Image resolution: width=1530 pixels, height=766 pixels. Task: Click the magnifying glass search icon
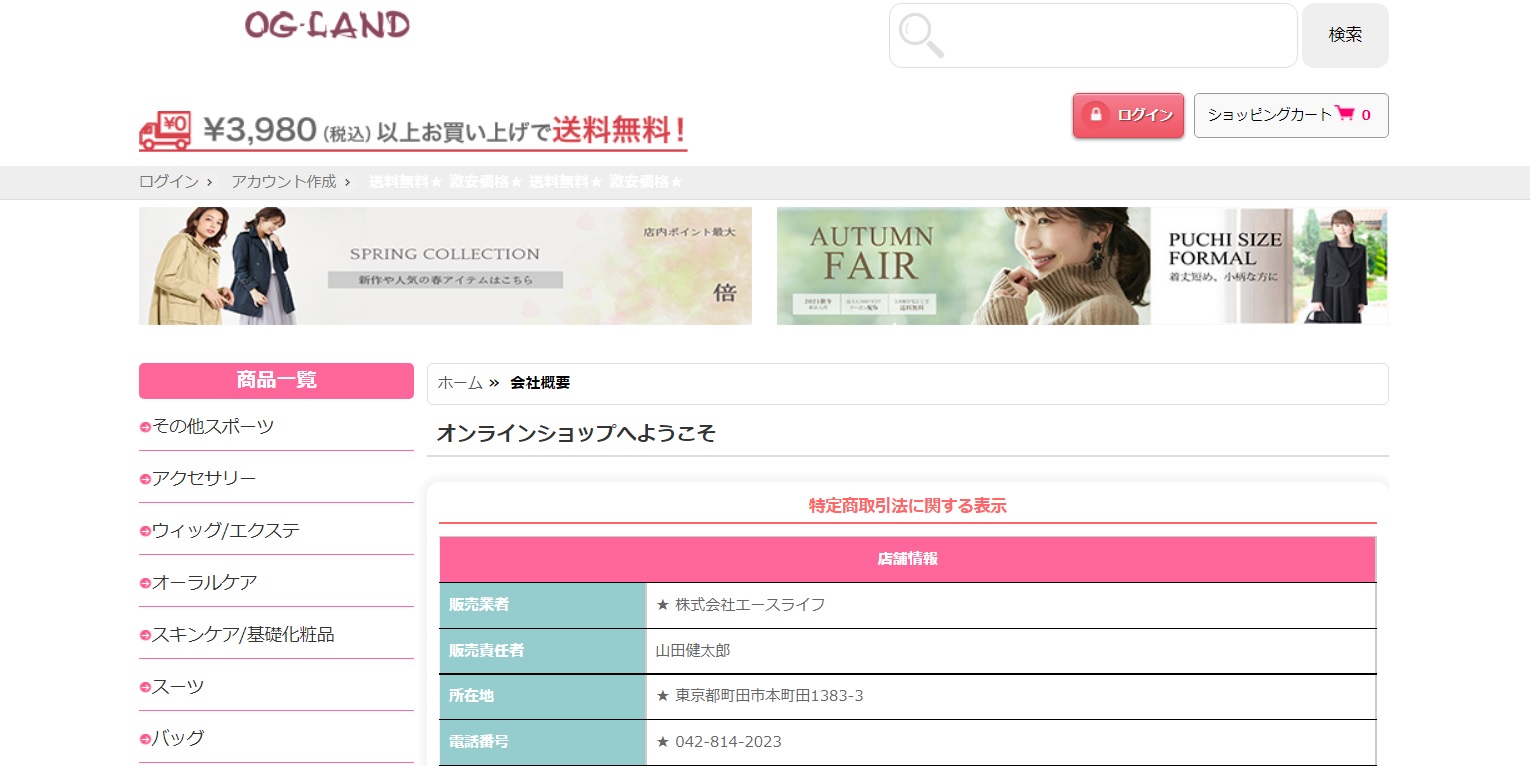[921, 35]
